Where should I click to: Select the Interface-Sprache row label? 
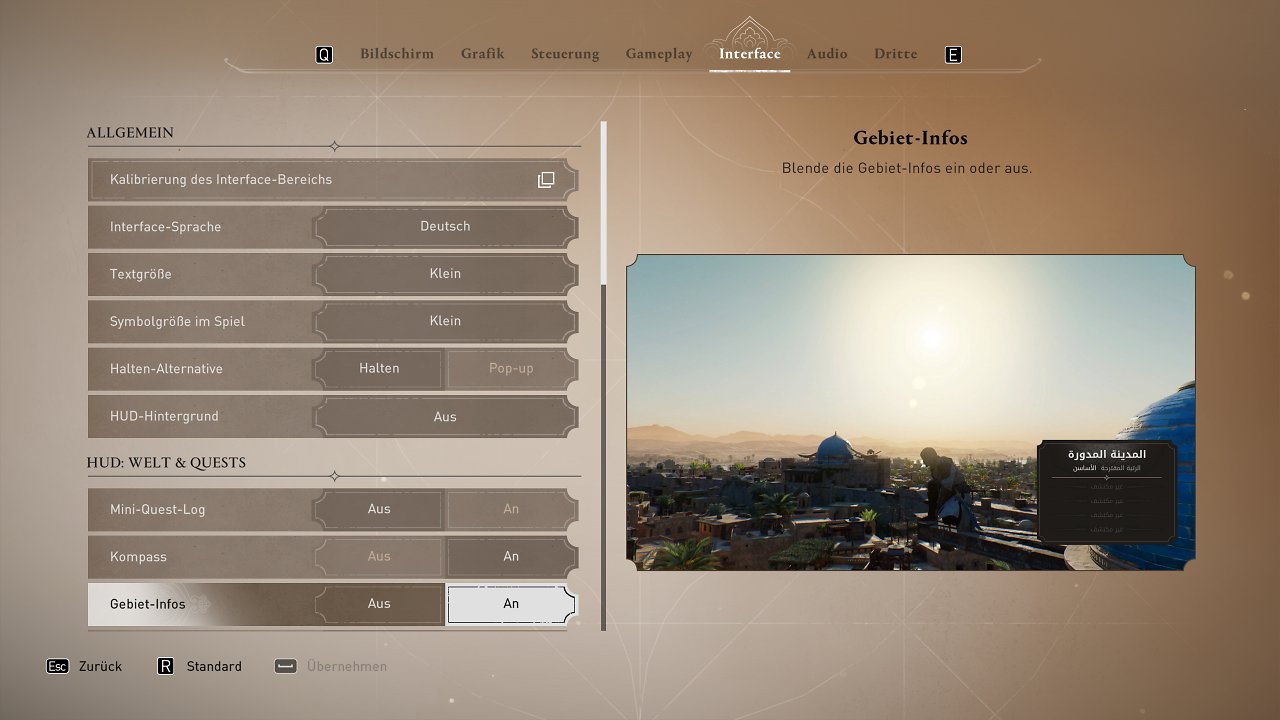165,227
